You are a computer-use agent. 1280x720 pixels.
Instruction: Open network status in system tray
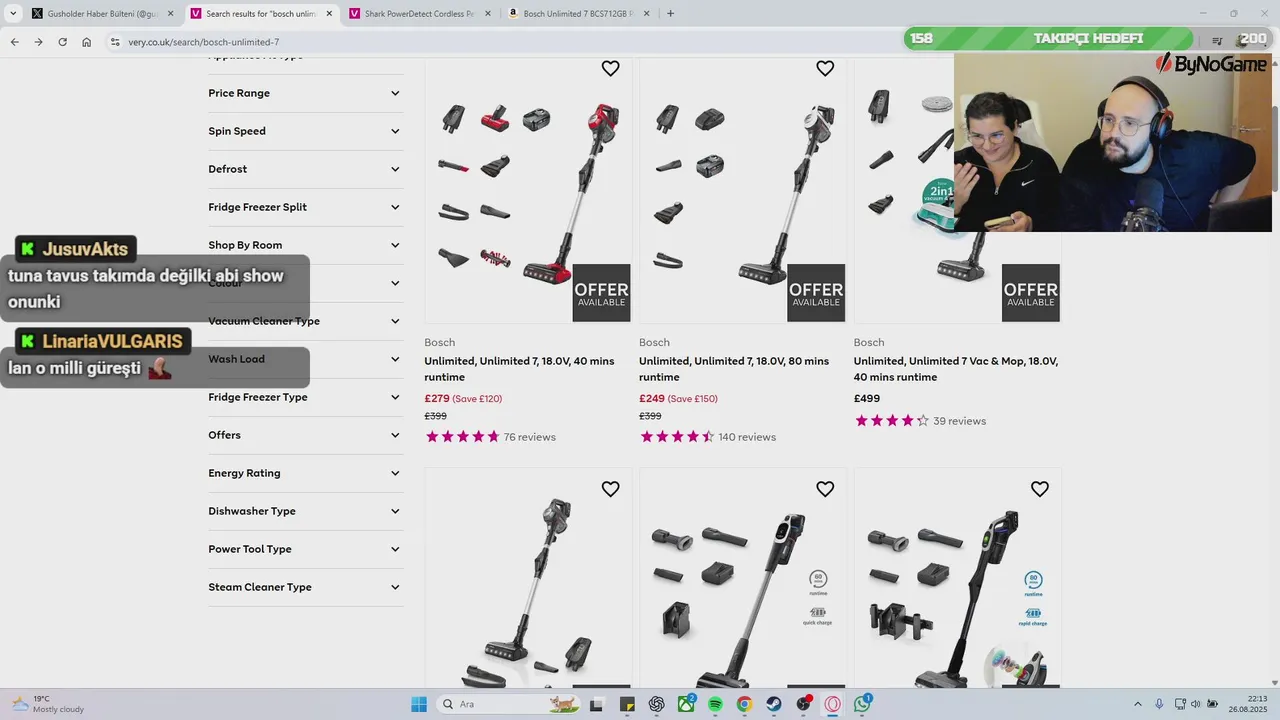(1180, 704)
